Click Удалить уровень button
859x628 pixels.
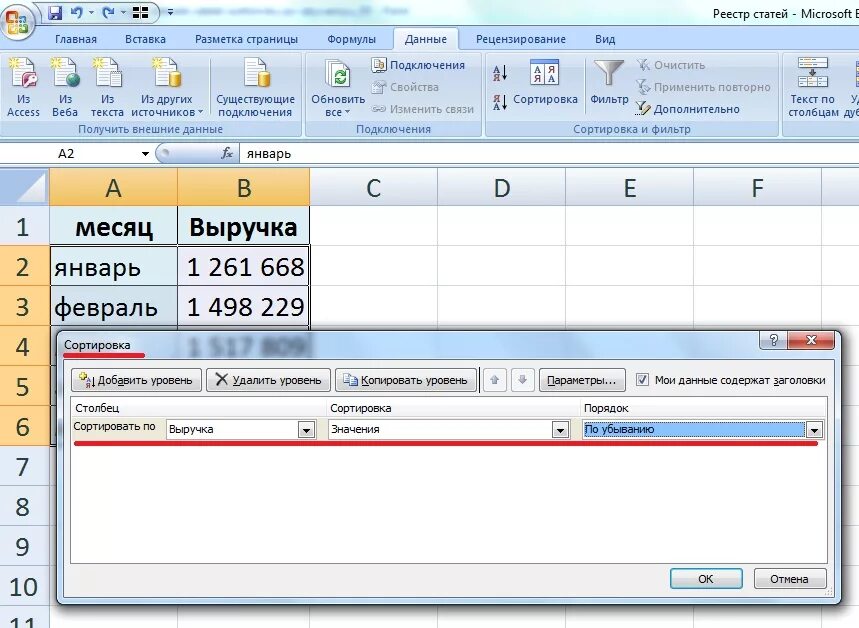[268, 380]
